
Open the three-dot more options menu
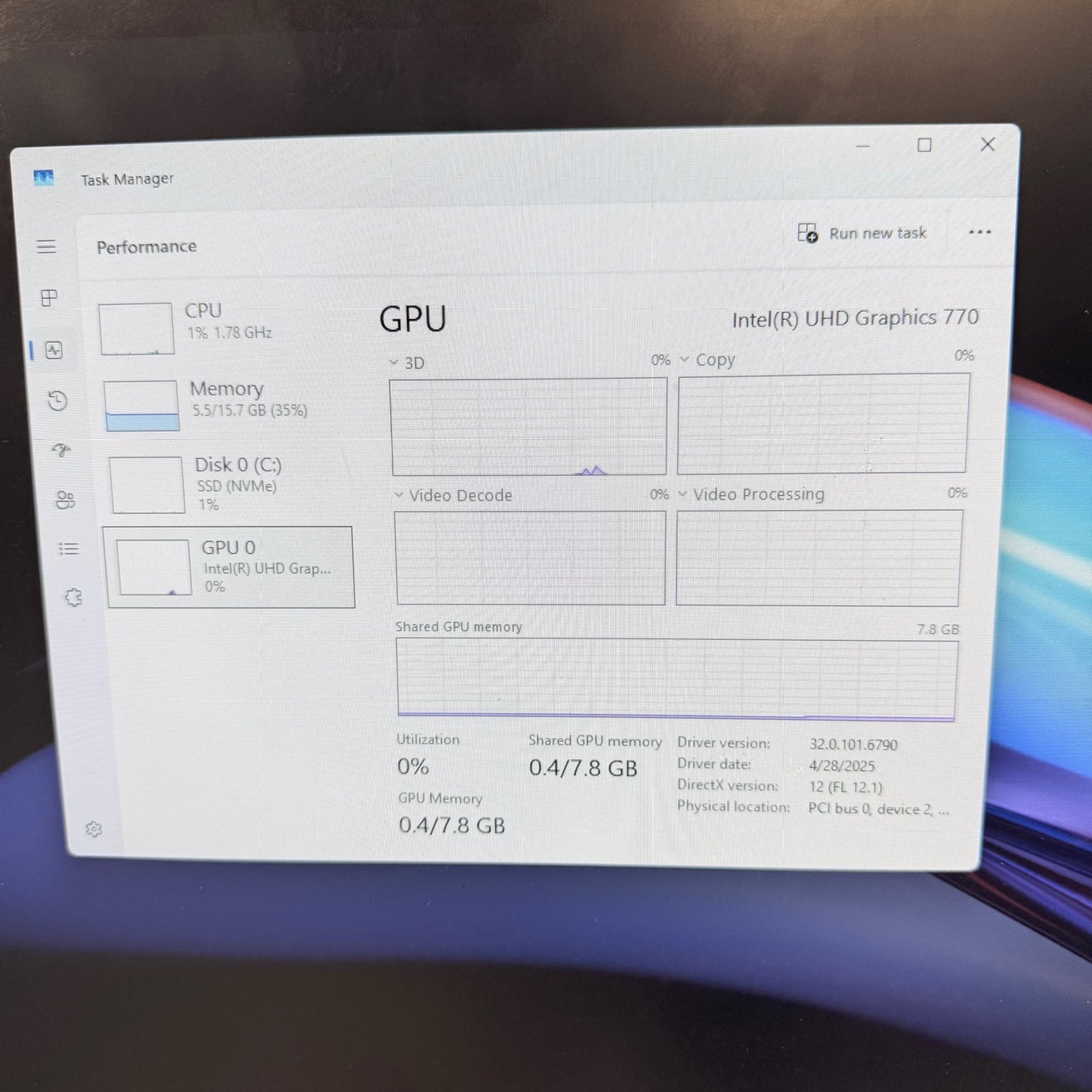(x=979, y=232)
